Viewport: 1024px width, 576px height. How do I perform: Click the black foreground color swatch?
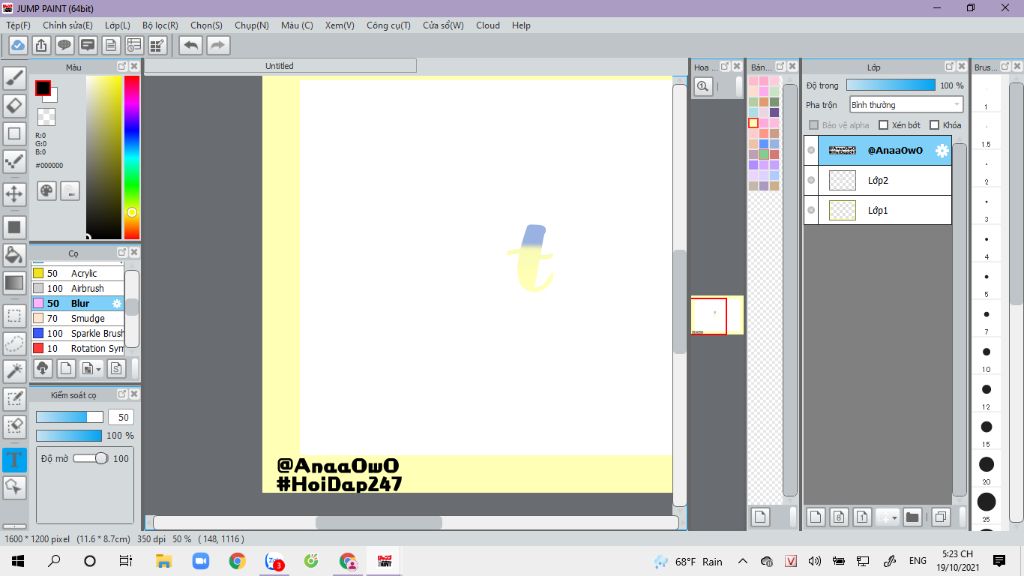(43, 88)
